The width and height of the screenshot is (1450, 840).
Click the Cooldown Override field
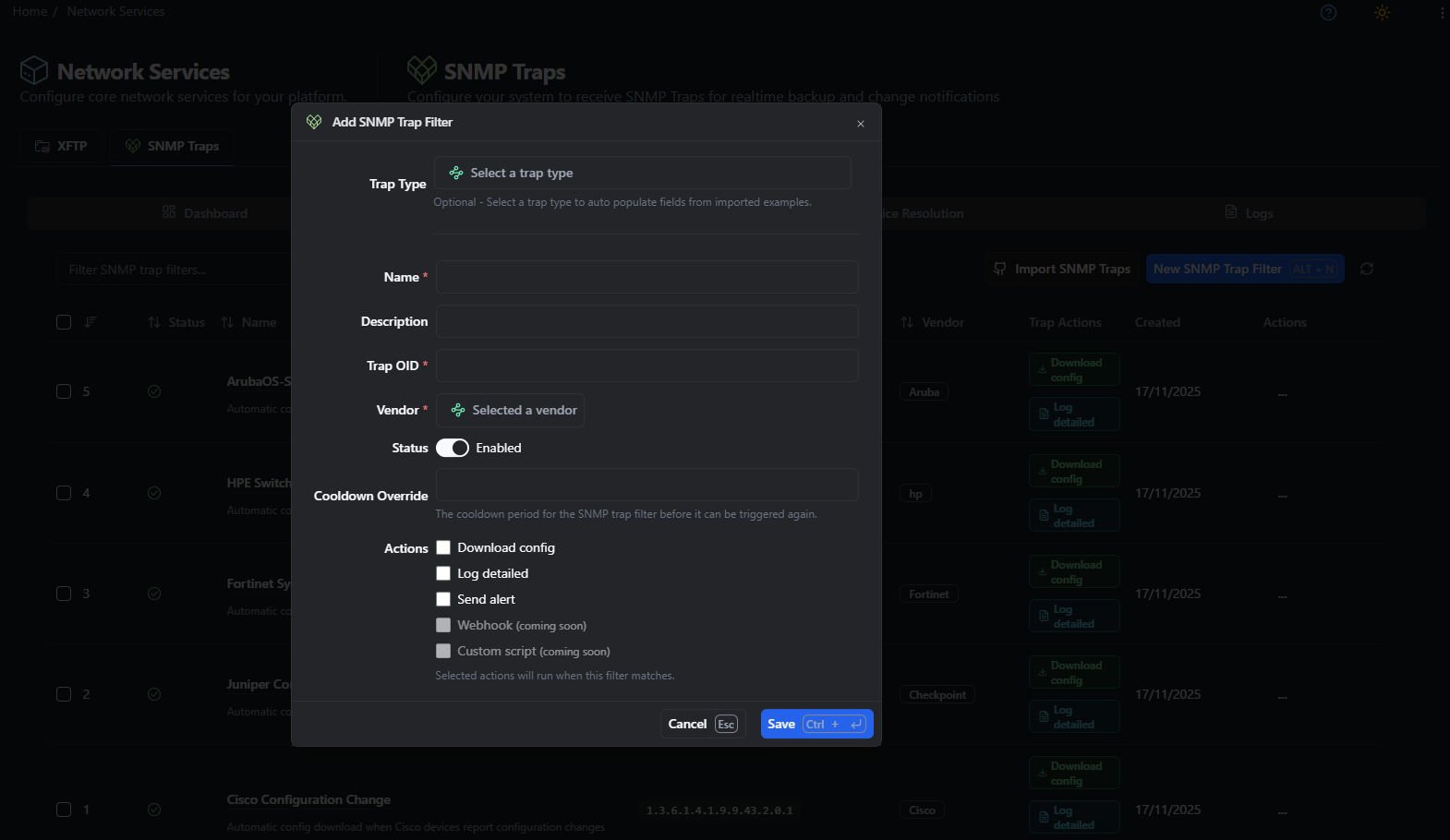(646, 485)
